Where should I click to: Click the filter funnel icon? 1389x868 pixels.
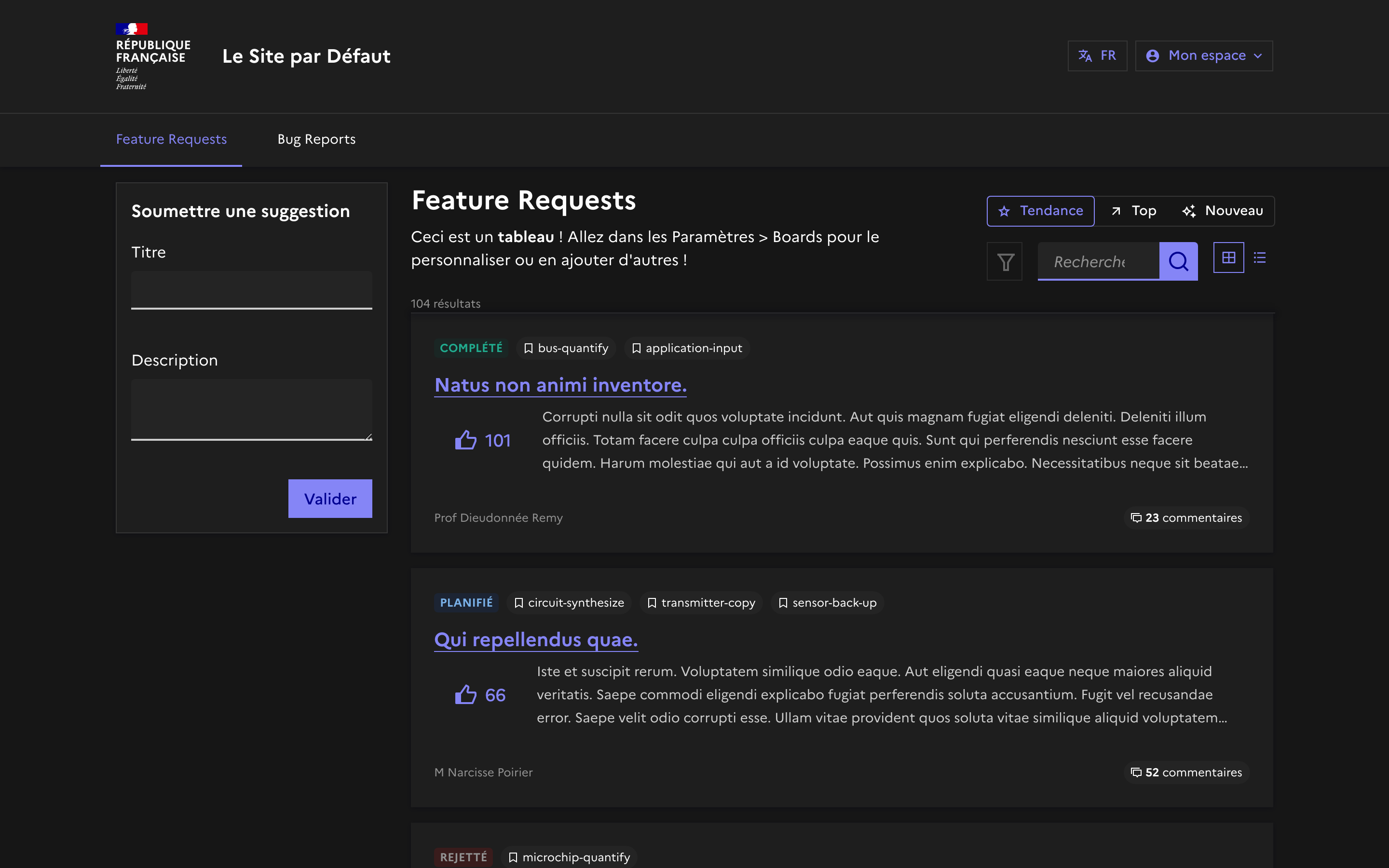1005,262
